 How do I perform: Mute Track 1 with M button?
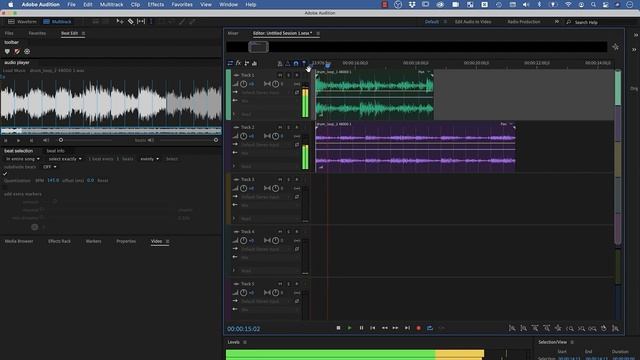point(280,75)
